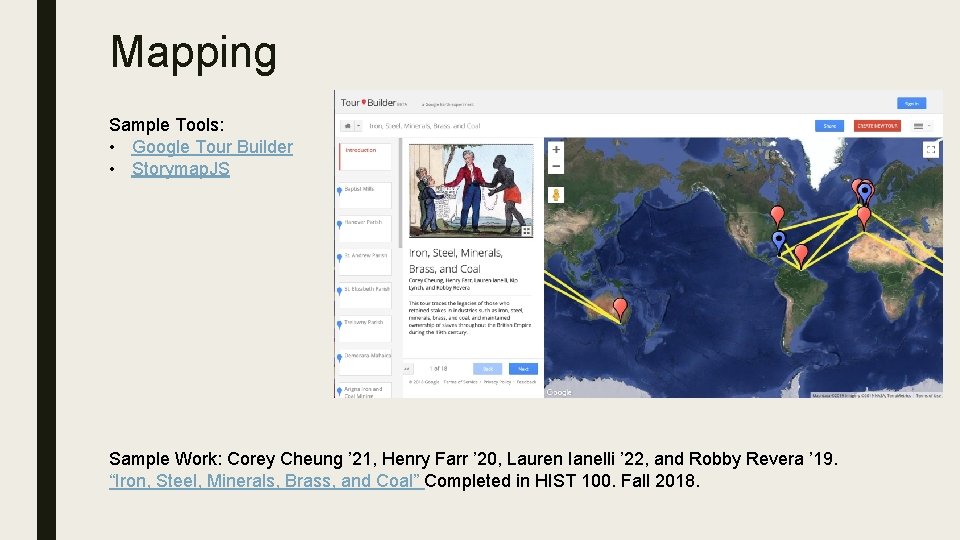960x540 pixels.
Task: Zoom in with the map plus button
Action: (556, 149)
